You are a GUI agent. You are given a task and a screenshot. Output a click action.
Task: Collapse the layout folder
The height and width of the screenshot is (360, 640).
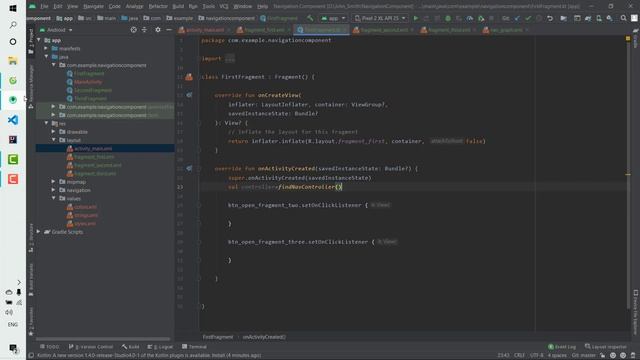coord(54,140)
